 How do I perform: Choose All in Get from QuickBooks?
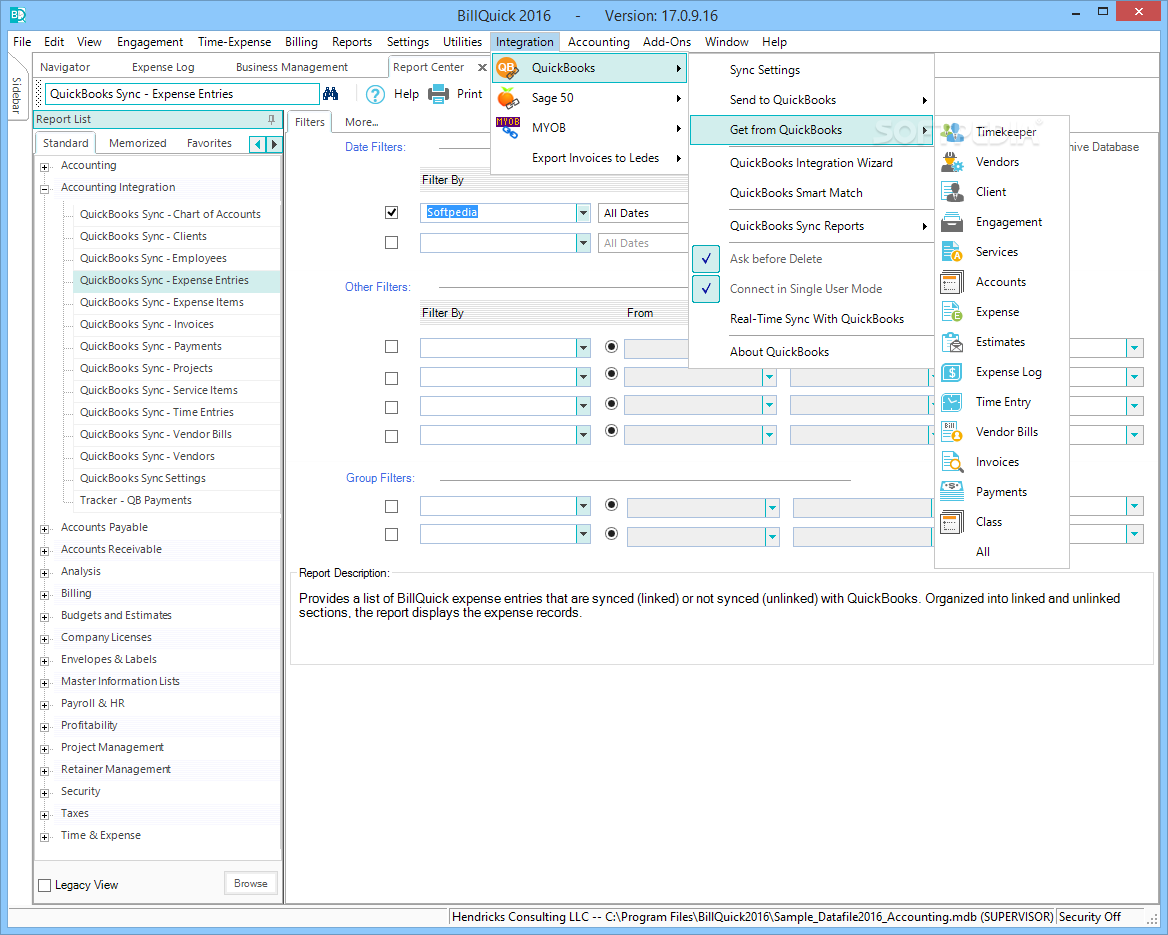1002,552
